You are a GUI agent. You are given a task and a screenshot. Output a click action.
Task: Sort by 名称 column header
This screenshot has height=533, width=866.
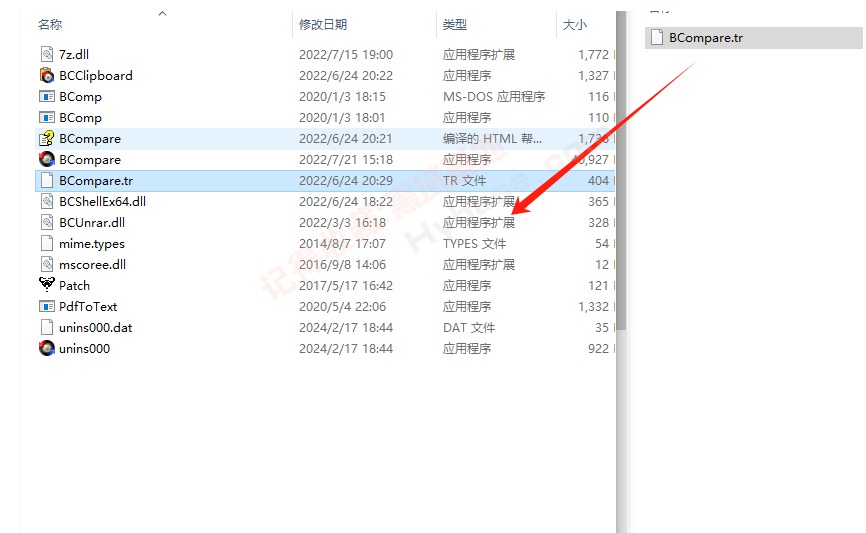coord(50,24)
